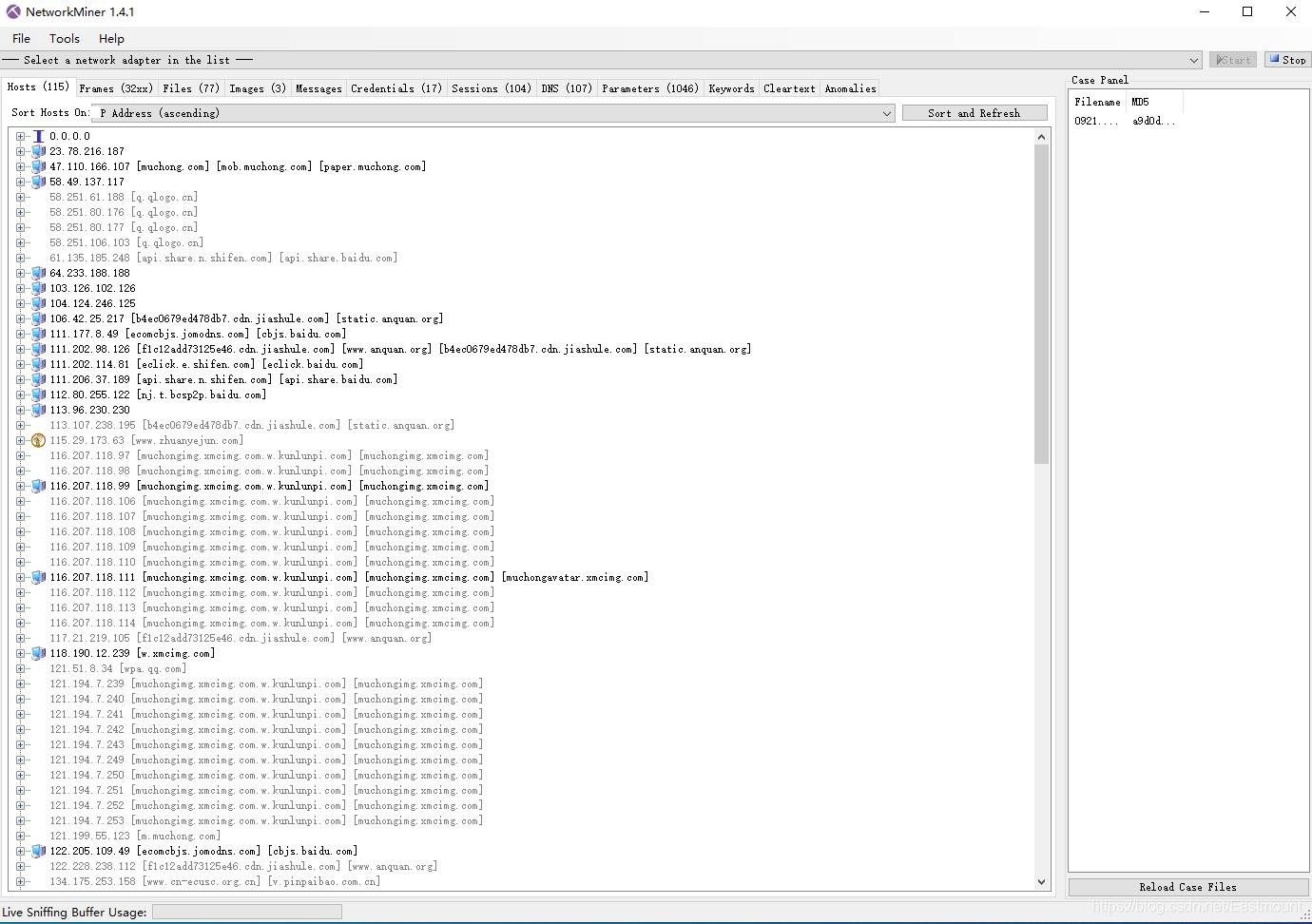Click the host icon for 111.202.114.81

[39, 364]
